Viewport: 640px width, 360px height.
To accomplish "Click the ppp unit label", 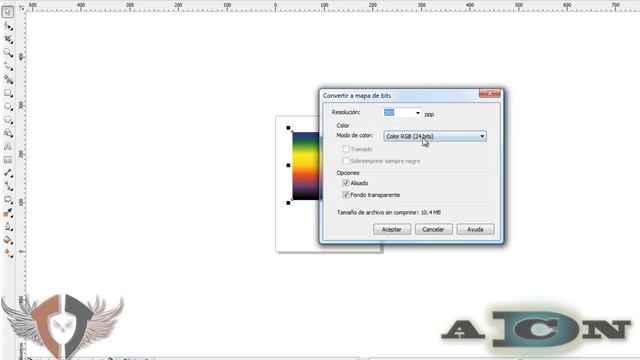I will (x=429, y=115).
